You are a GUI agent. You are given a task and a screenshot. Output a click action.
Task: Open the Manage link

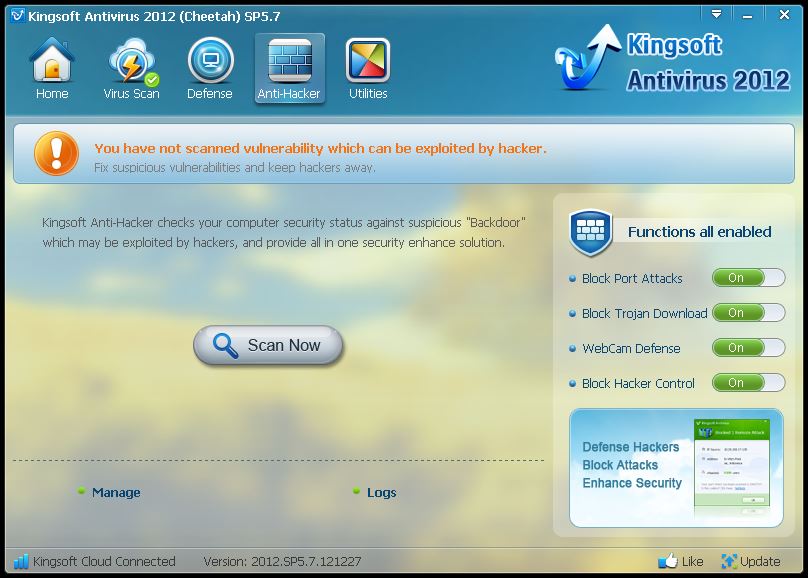(116, 492)
